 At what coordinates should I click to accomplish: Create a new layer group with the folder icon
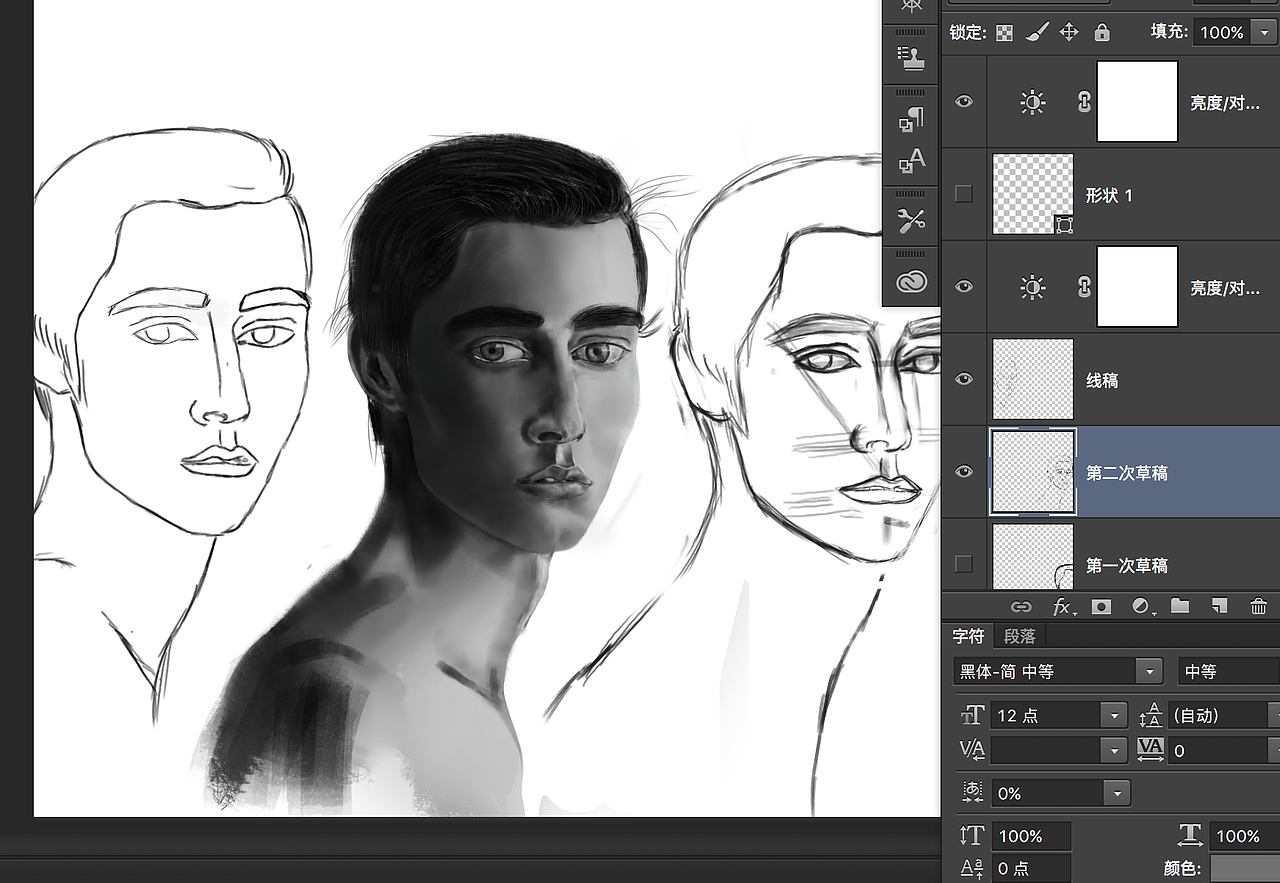pyautogui.click(x=1180, y=606)
